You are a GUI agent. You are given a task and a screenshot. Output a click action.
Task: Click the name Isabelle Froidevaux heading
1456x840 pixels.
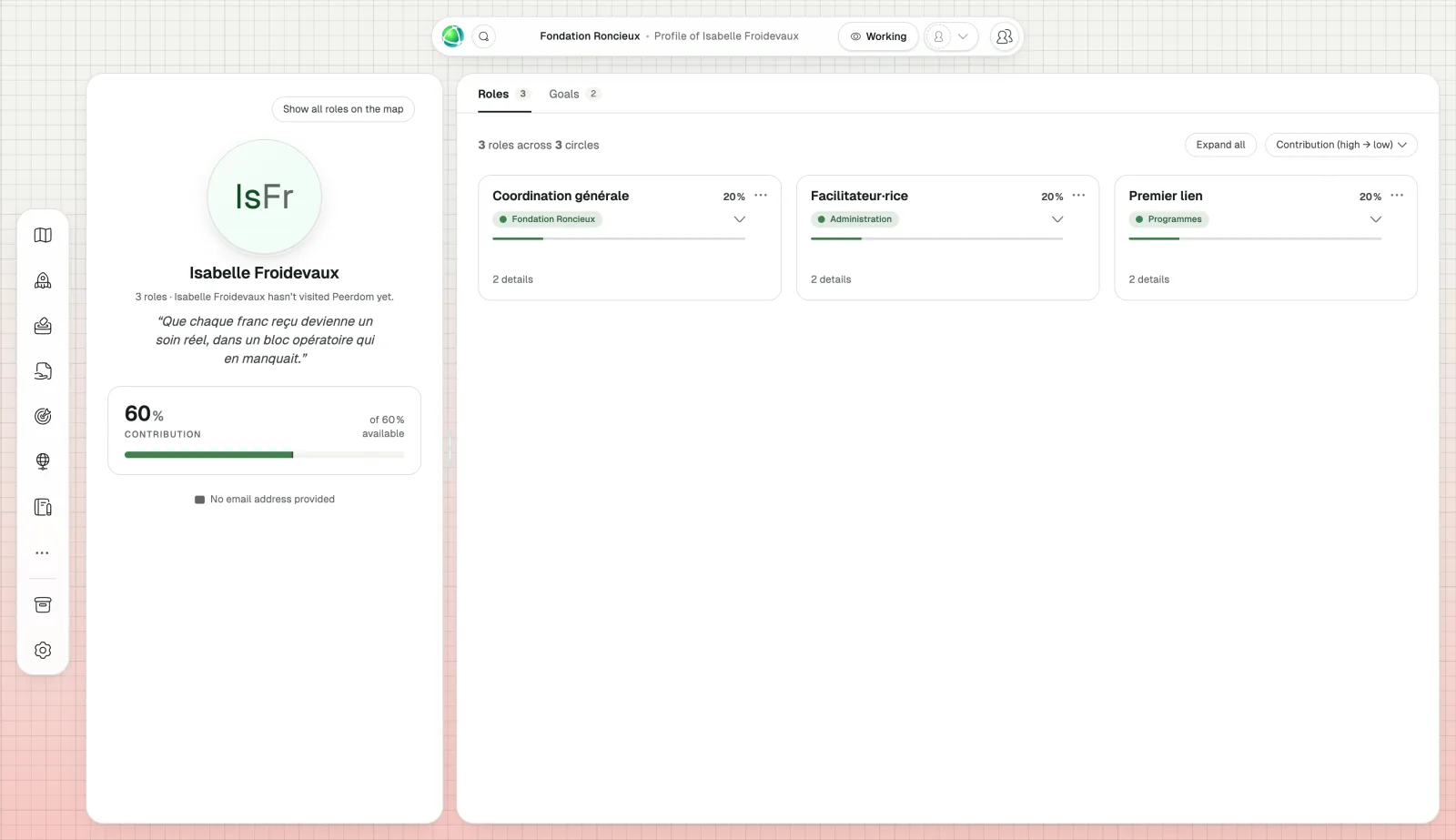264,273
